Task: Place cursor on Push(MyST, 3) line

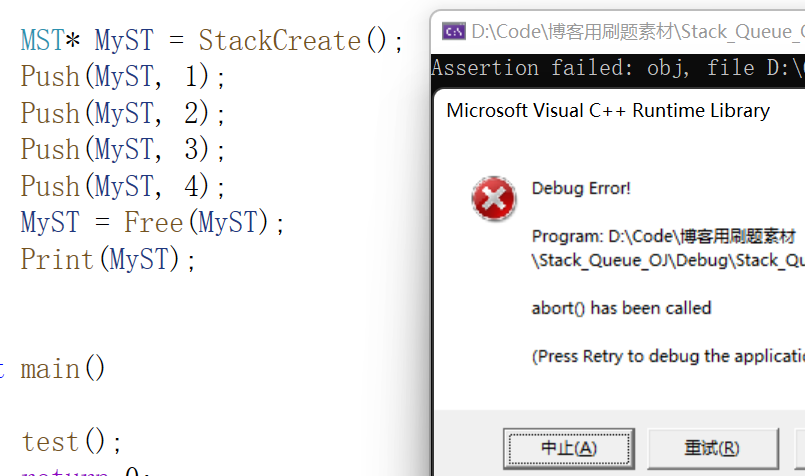Action: (122, 149)
